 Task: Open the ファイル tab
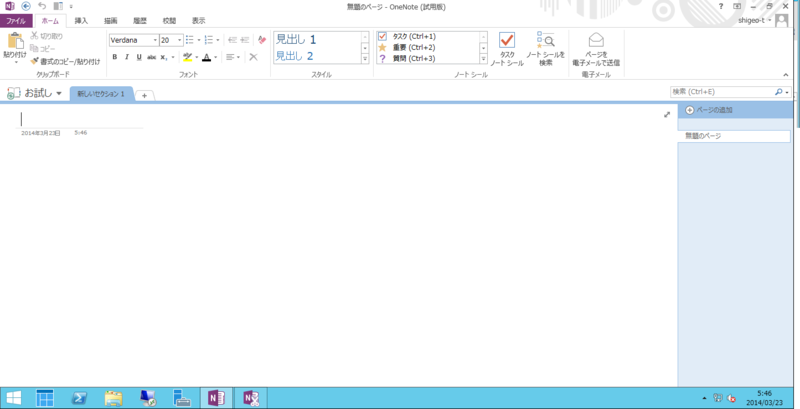(16, 21)
